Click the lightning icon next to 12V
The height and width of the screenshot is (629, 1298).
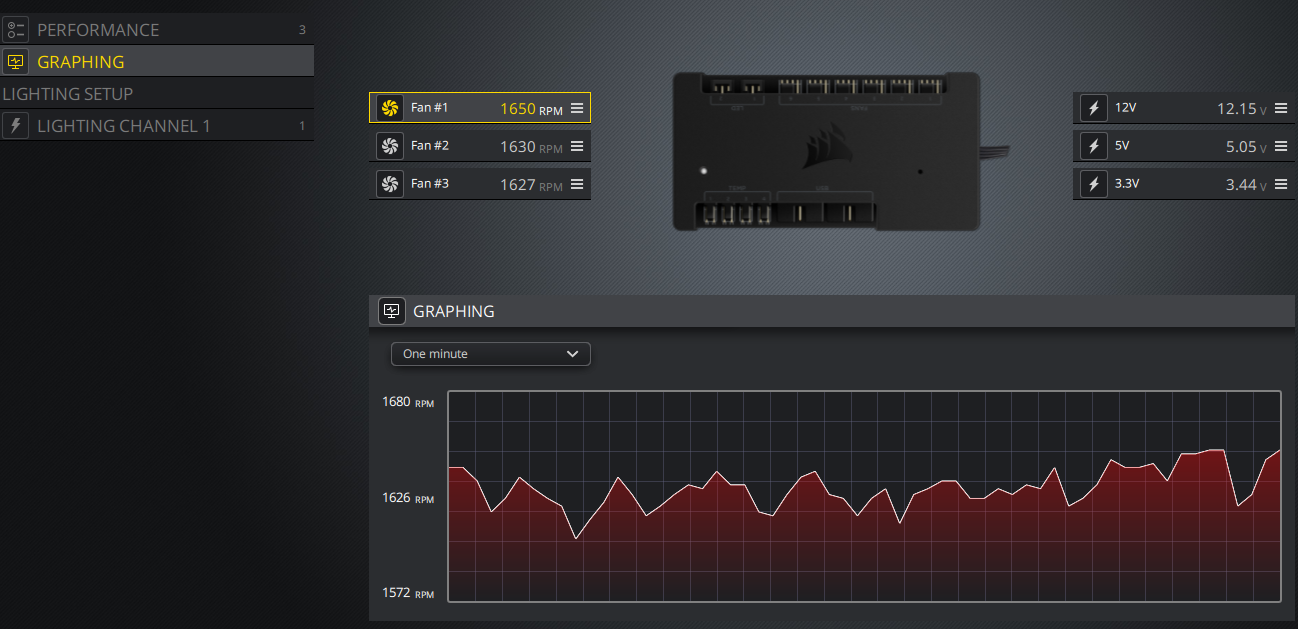1093,107
